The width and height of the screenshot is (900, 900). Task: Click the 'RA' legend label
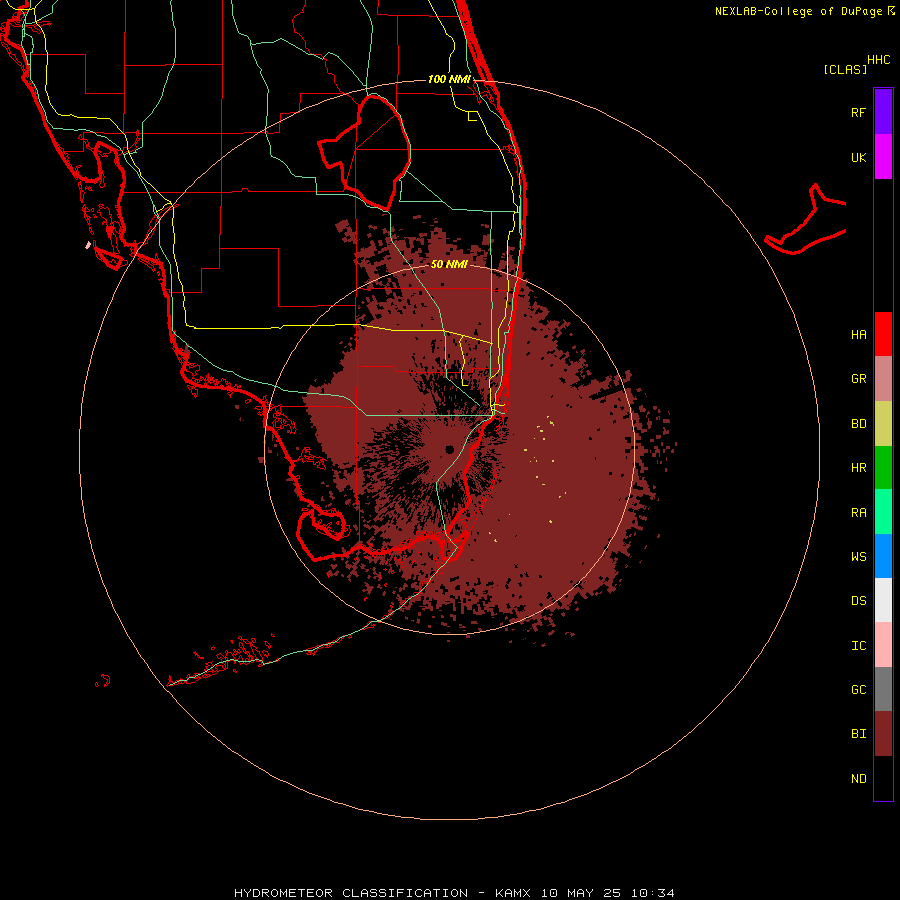858,513
